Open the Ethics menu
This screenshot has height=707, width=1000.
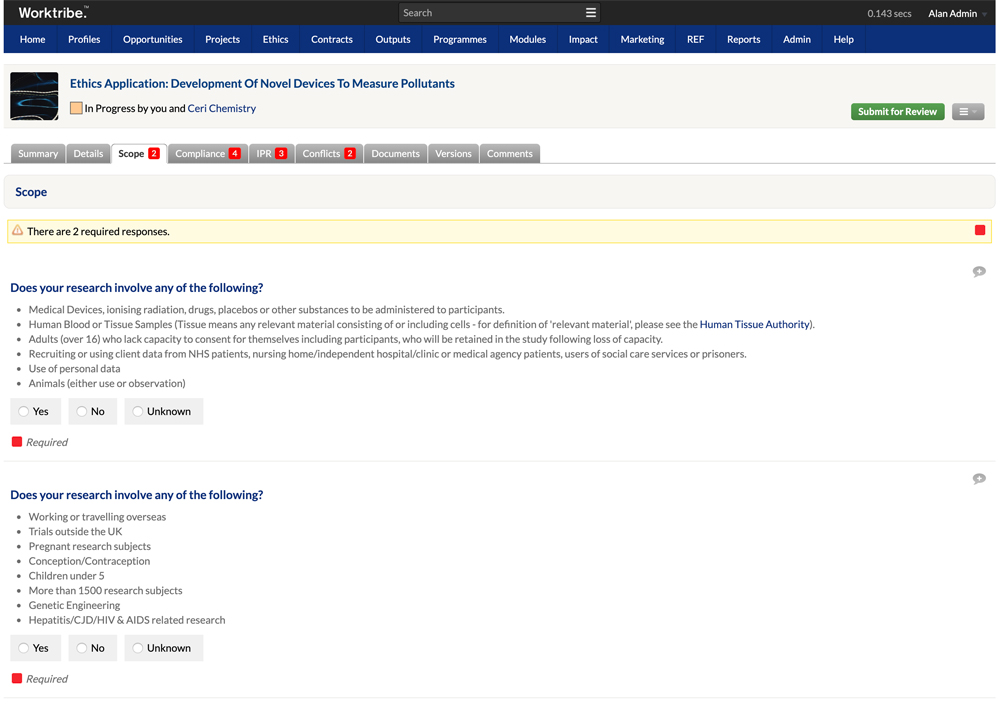pos(276,40)
